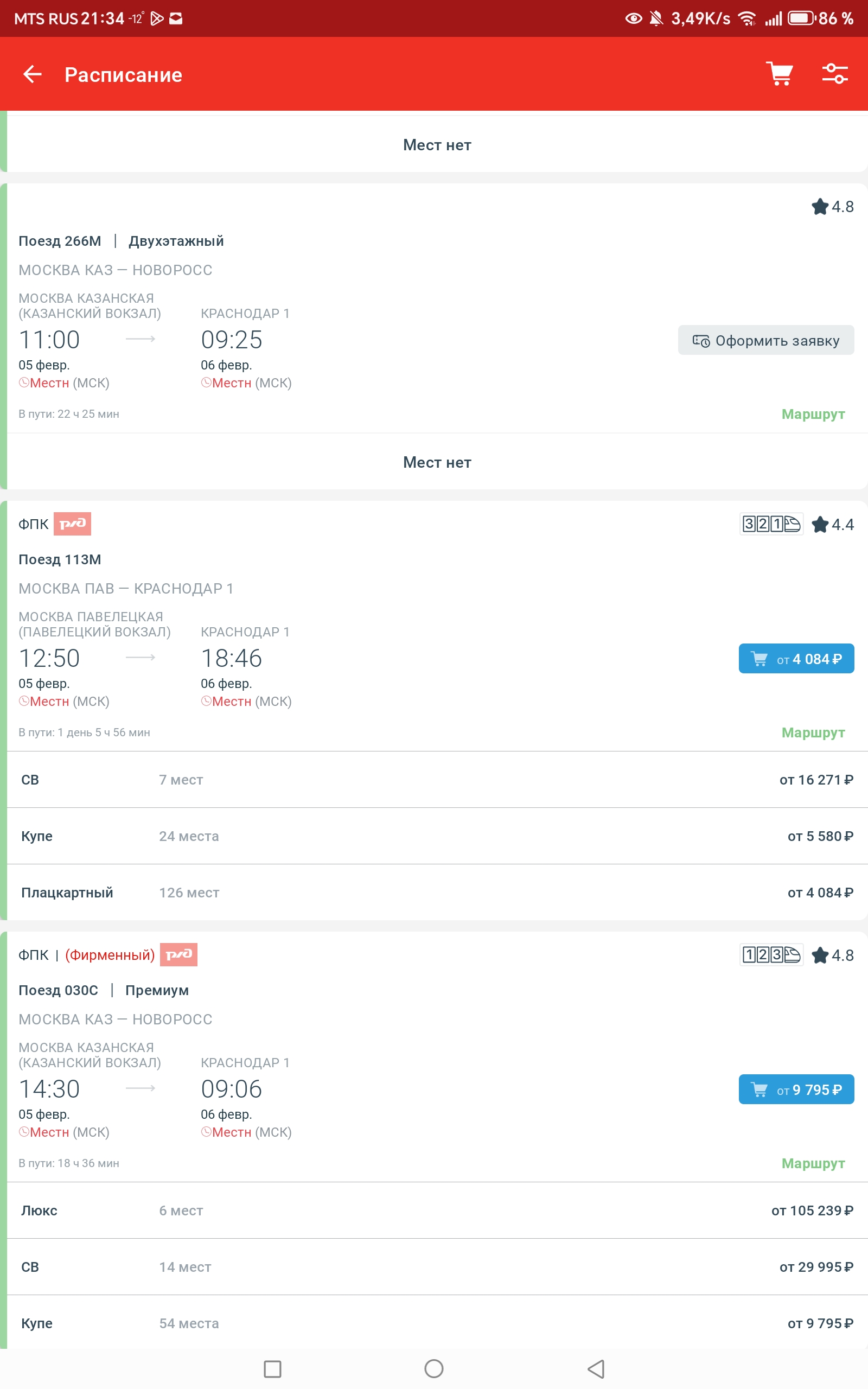Open Маршрут link for train 266М

click(x=813, y=414)
